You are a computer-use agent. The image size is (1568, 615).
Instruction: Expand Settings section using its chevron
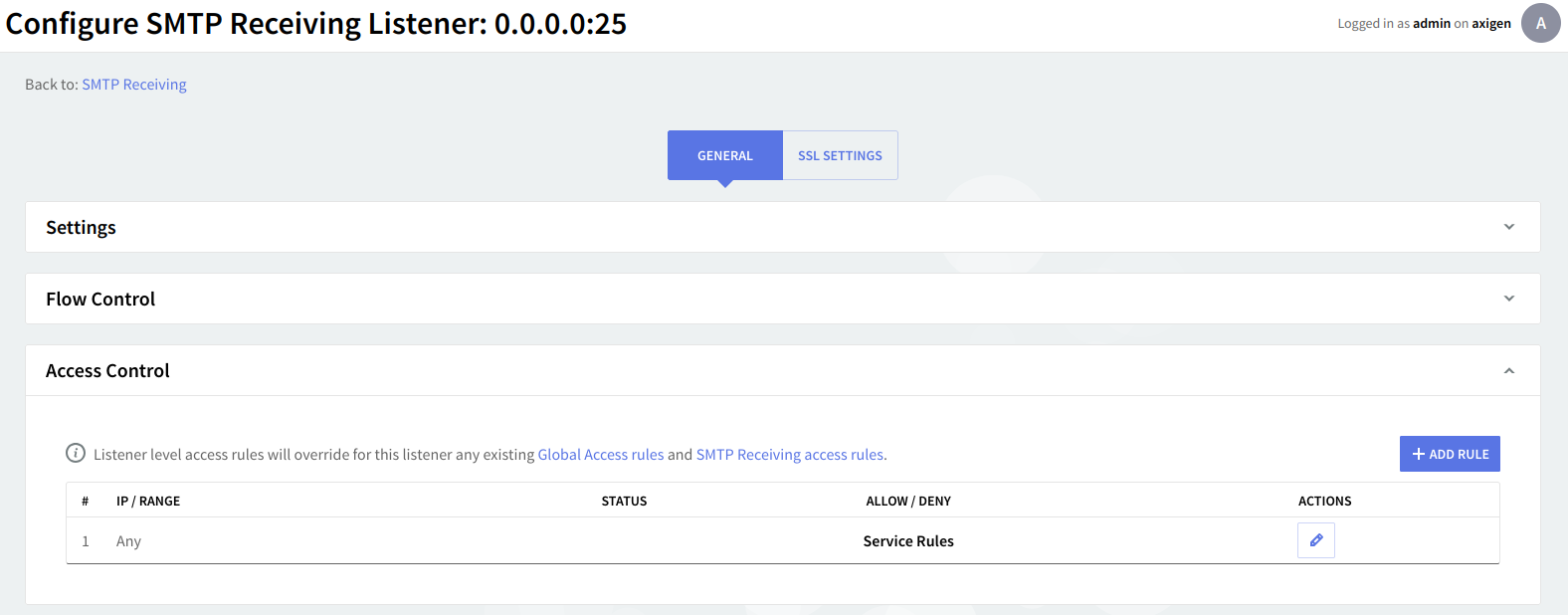click(1508, 227)
